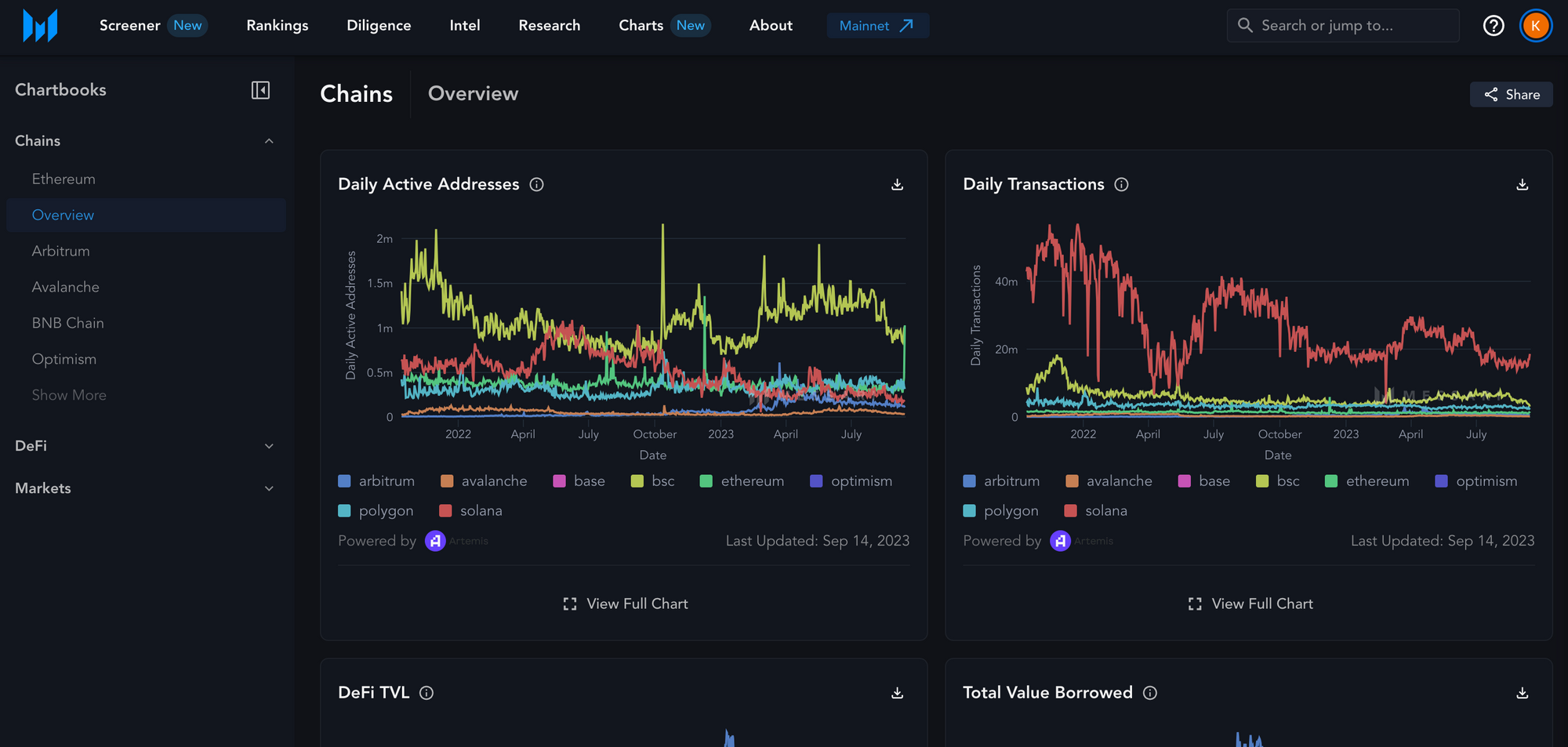Screen dimensions: 1568x747
Task: Toggle optimism series in Daily Active Addresses
Action: (x=851, y=481)
